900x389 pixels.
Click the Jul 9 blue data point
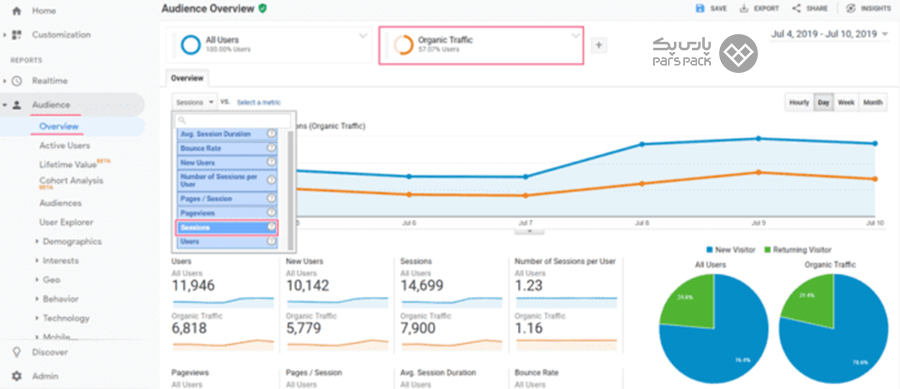click(758, 138)
